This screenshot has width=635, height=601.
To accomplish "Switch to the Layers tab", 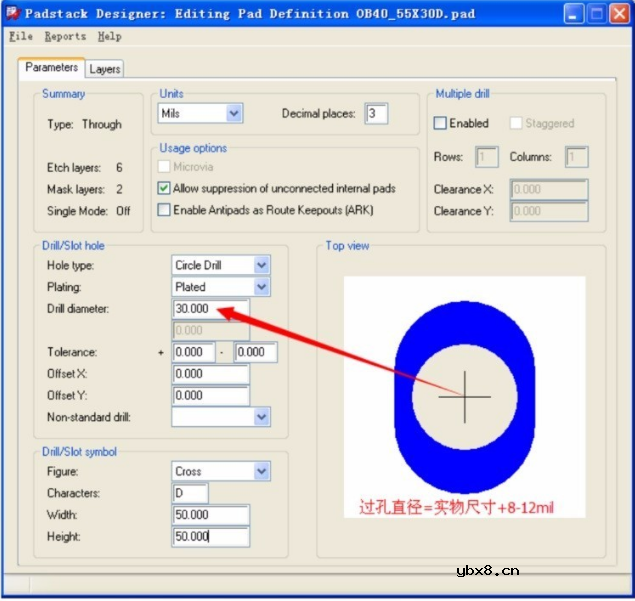I will 104,69.
